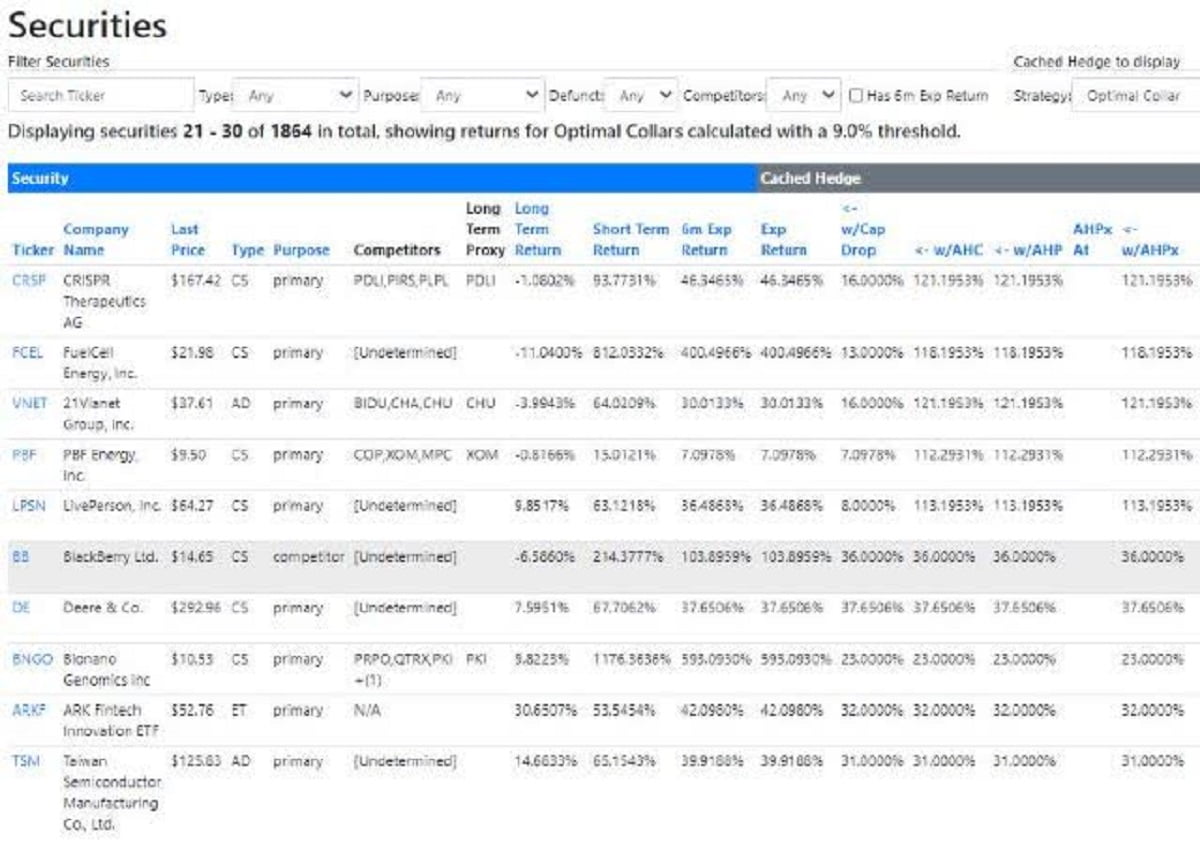
Task: Open the ARKF ticker link
Action: click(29, 710)
